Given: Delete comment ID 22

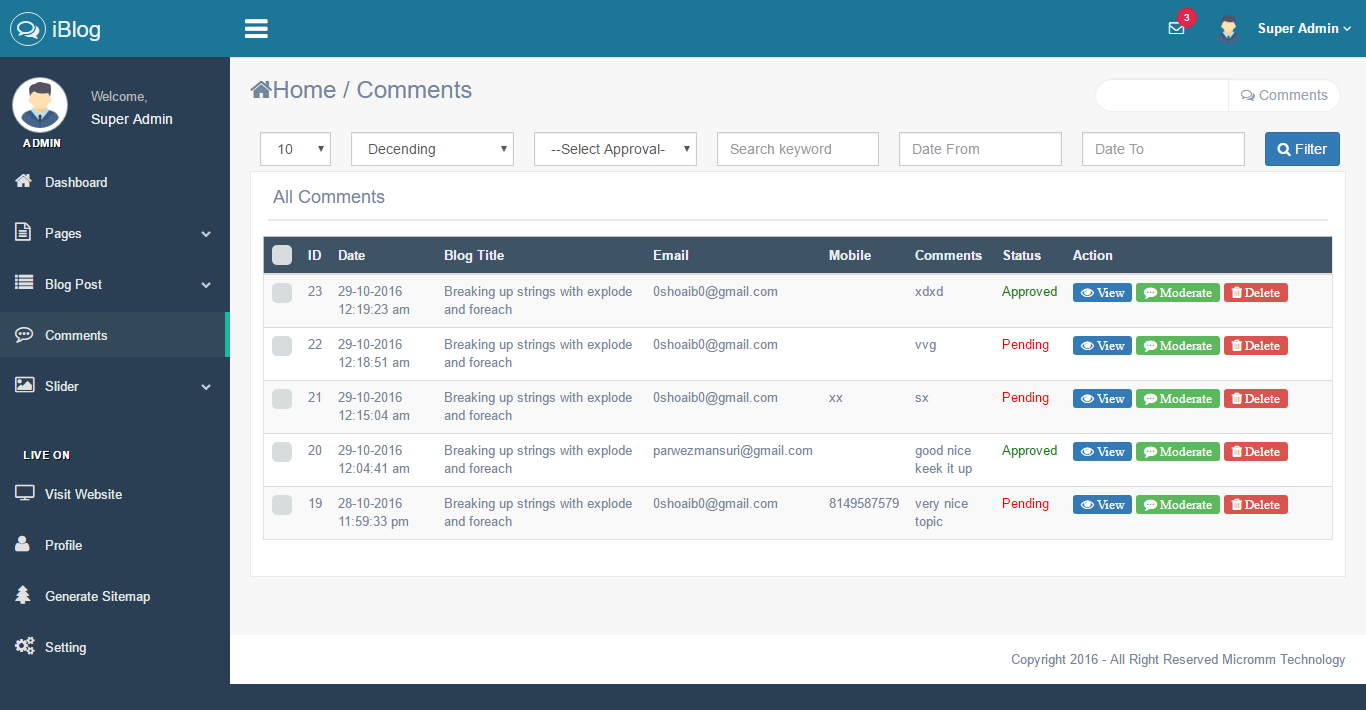Looking at the screenshot, I should coord(1255,346).
